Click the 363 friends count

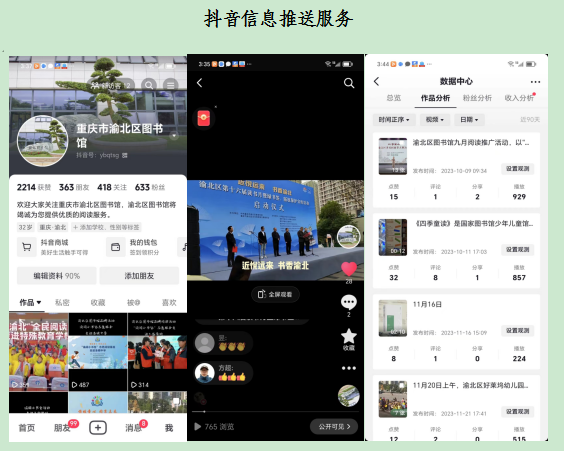(x=74, y=187)
